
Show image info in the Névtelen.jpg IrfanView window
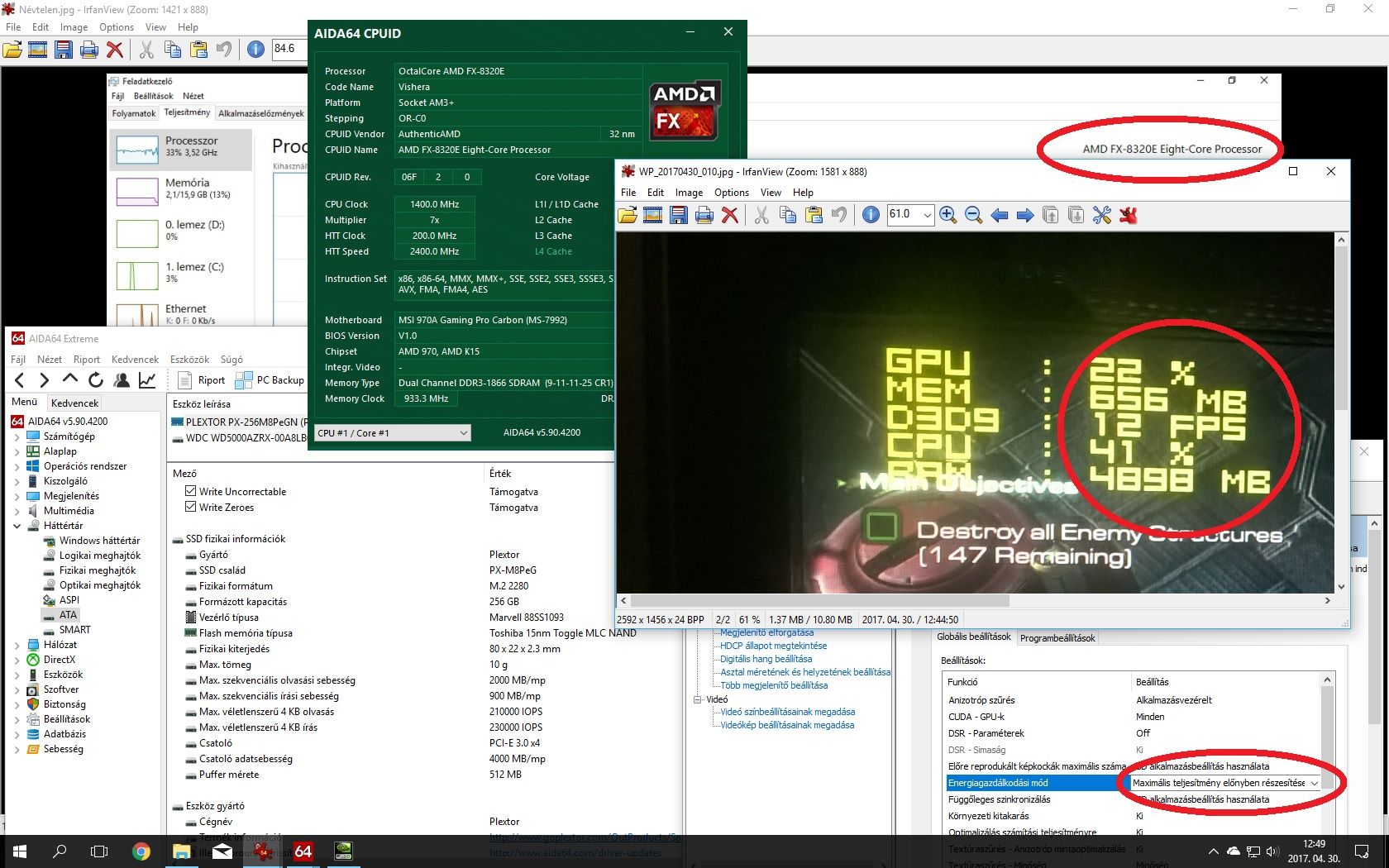(256, 50)
